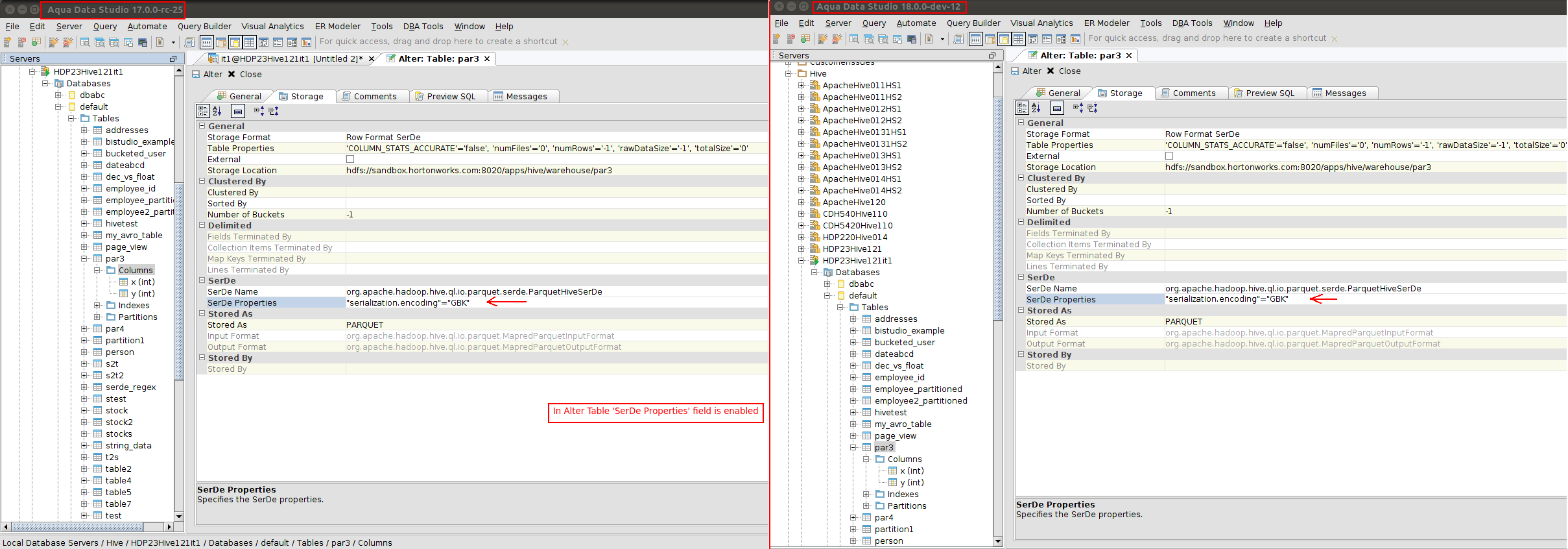Toggle External checkbox in left window
This screenshot has height=549, width=1568.
pos(350,159)
